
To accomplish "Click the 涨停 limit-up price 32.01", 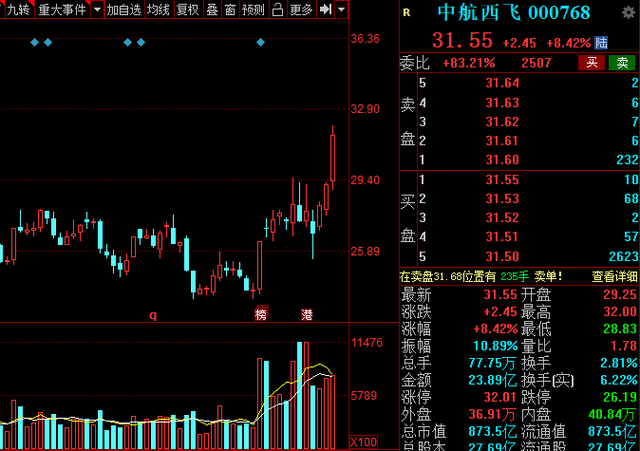I will coord(501,397).
